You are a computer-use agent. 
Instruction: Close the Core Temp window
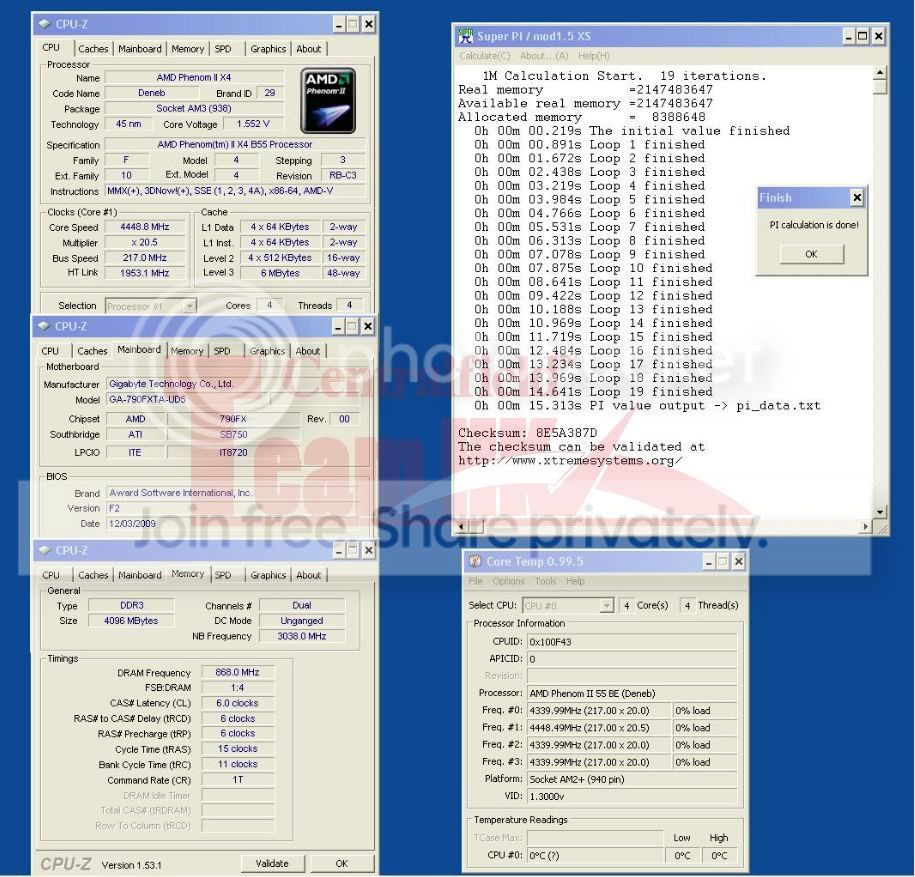pos(738,562)
